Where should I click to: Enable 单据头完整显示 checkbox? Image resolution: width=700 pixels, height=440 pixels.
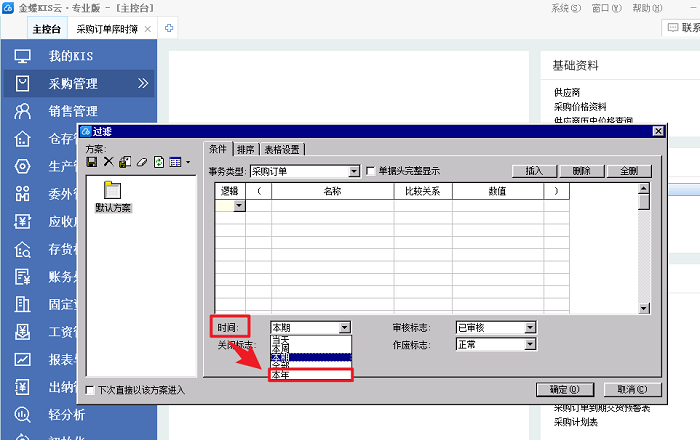371,171
